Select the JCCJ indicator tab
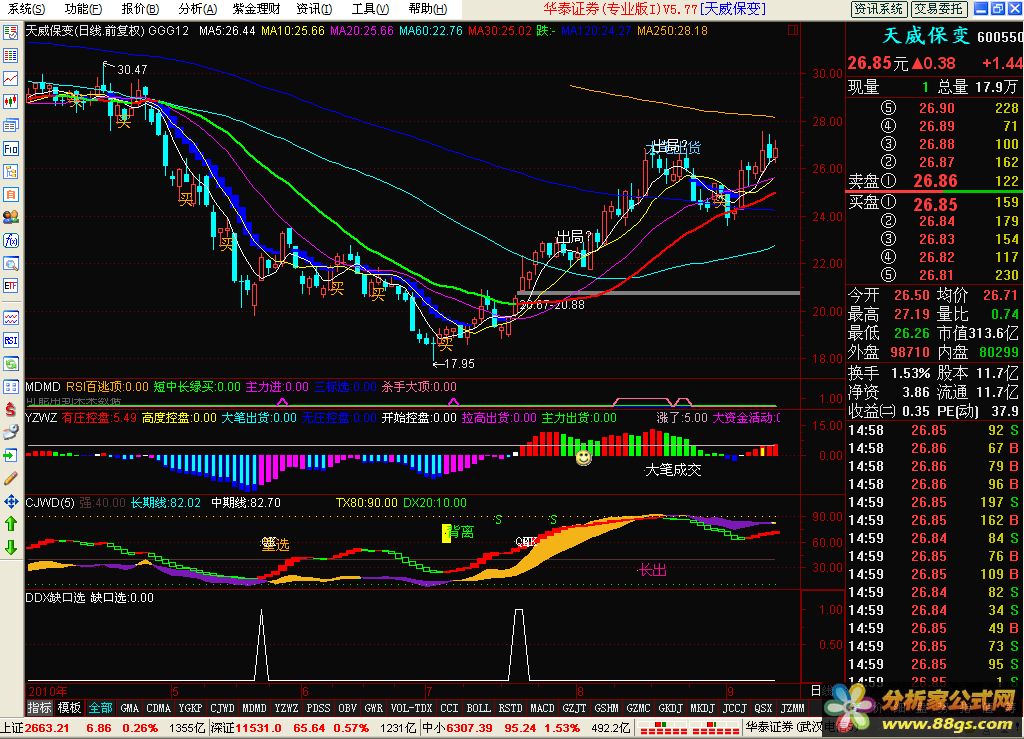 (734, 708)
